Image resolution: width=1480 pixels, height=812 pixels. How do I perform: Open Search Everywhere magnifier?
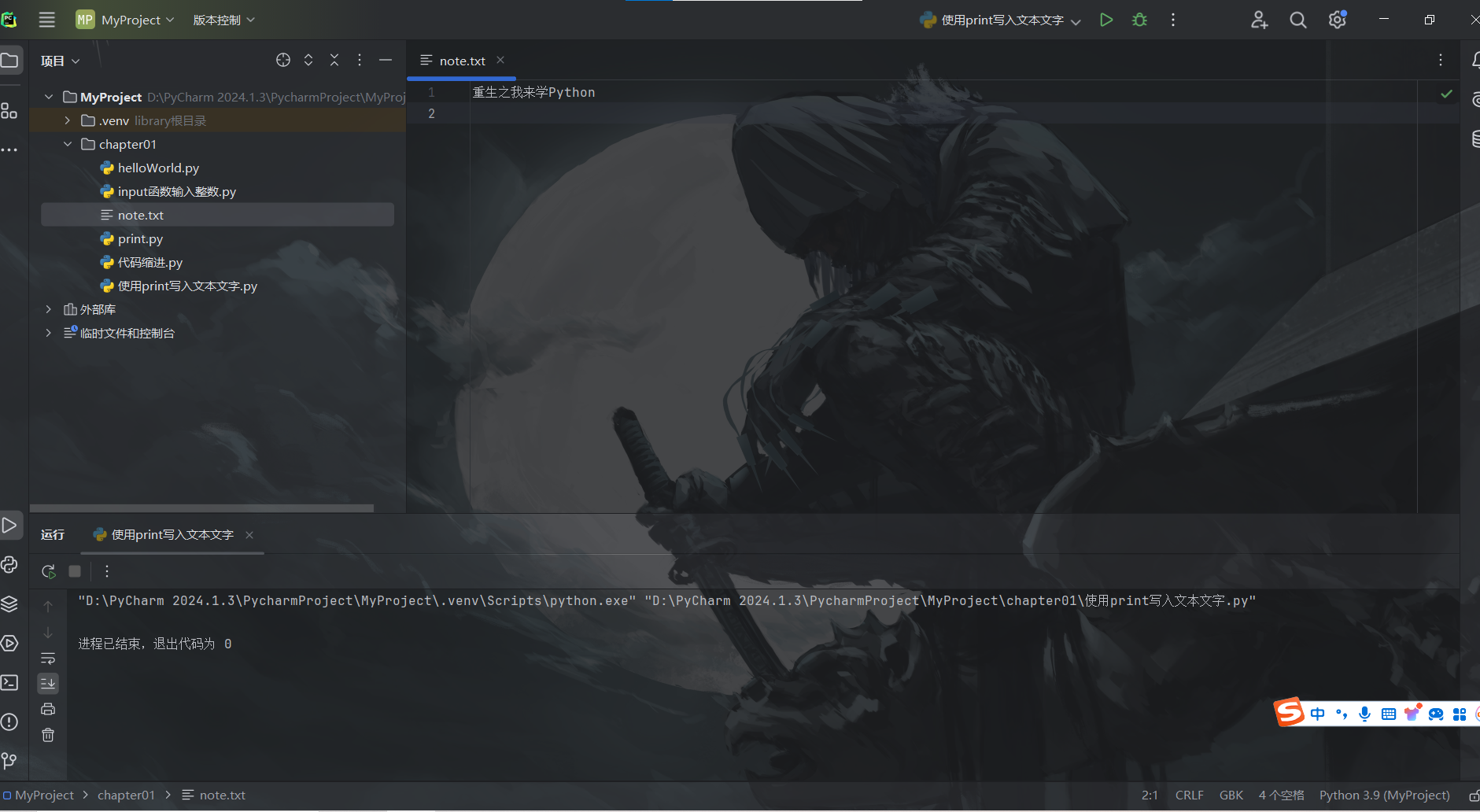click(1298, 20)
